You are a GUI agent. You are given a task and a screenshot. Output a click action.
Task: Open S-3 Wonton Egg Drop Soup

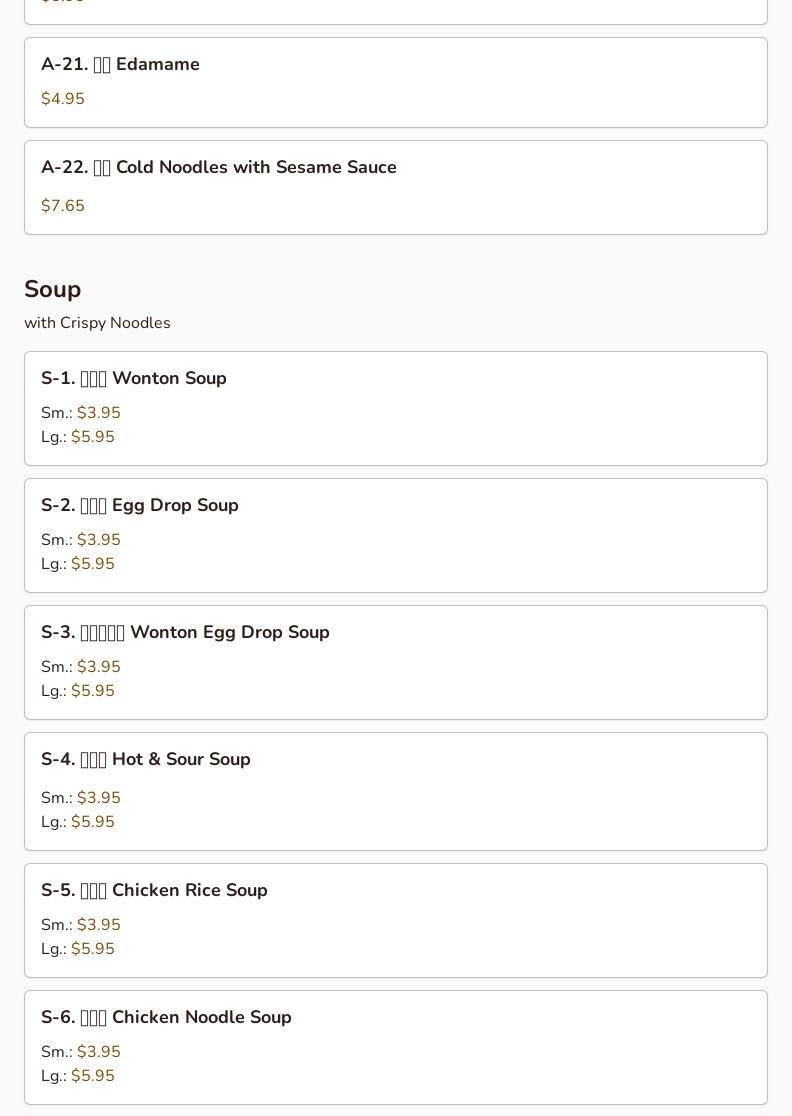pos(185,632)
